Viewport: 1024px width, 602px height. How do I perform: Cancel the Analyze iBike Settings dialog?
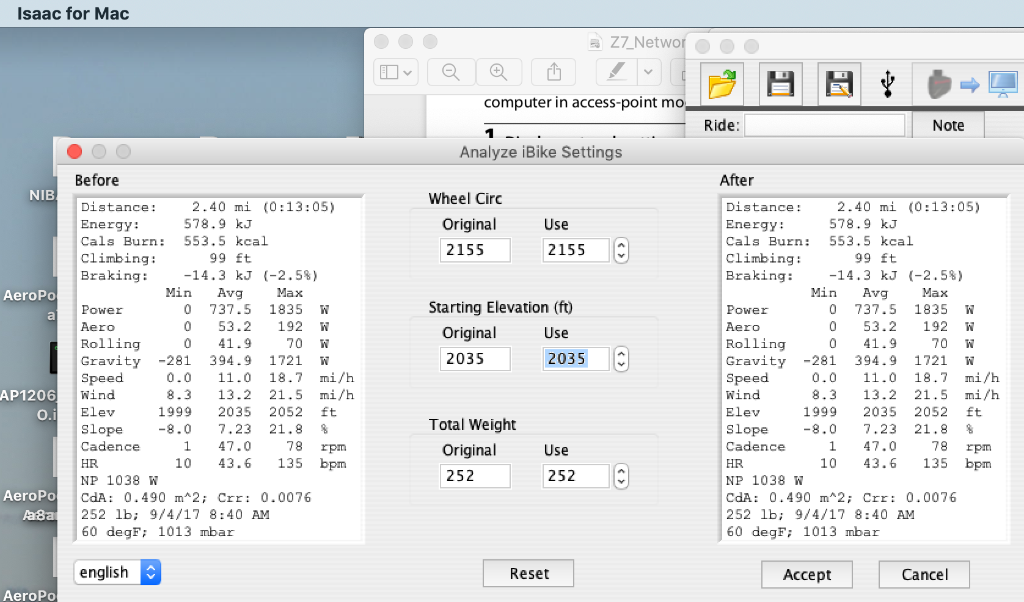(923, 575)
